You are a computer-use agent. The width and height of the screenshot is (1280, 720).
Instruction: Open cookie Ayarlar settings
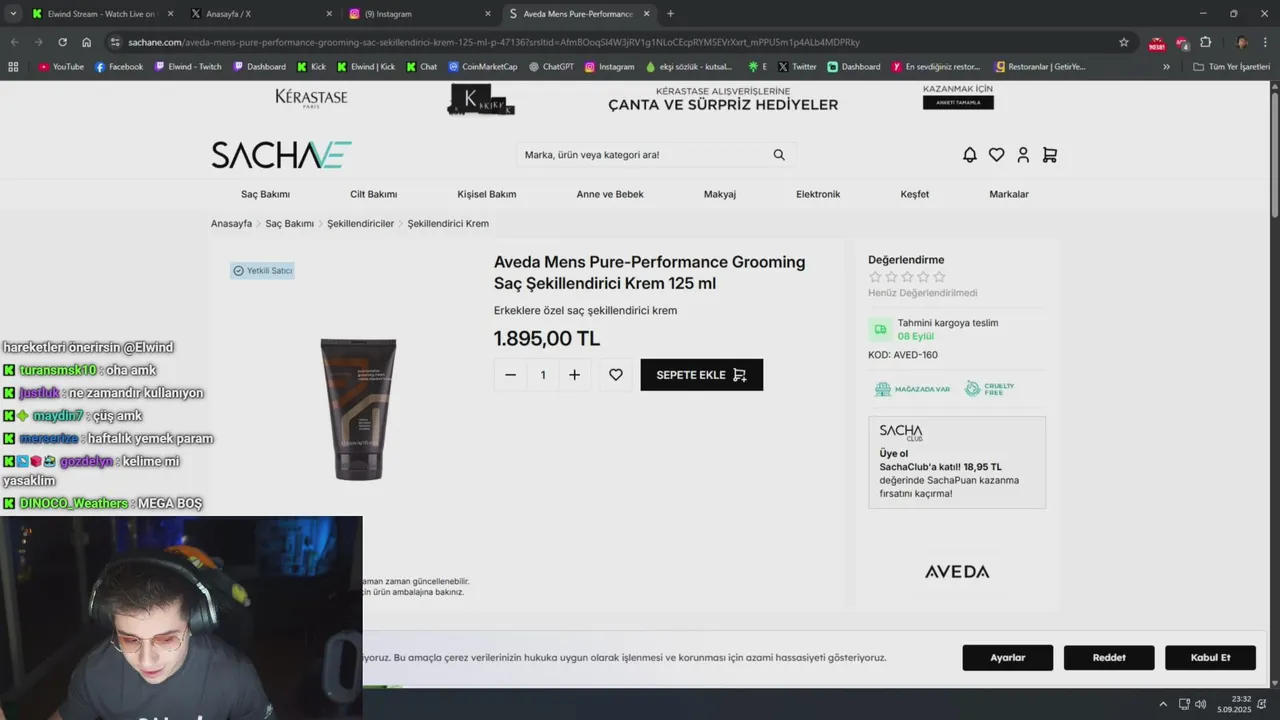pyautogui.click(x=1008, y=658)
